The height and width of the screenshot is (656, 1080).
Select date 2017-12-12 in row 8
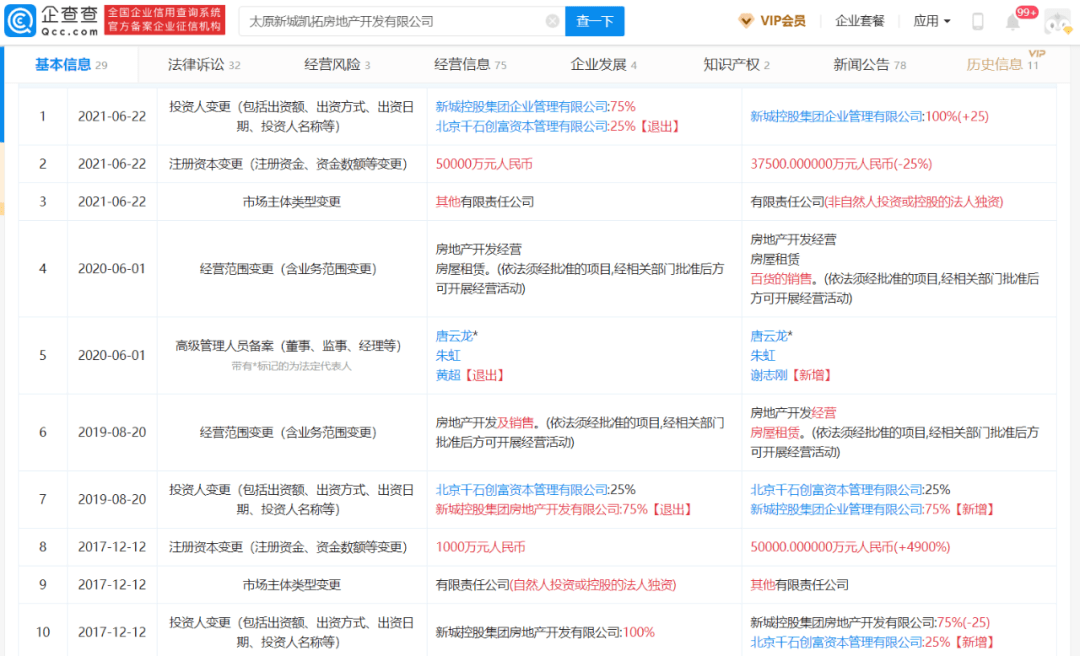(112, 547)
